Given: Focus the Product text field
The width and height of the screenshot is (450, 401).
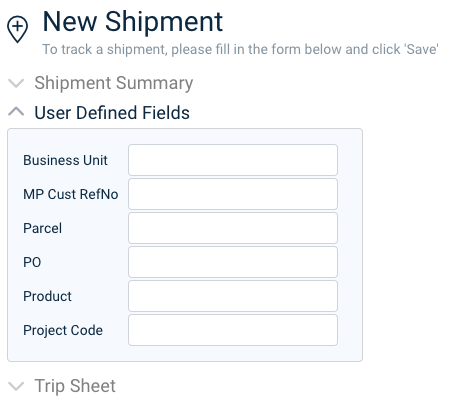Looking at the screenshot, I should (233, 296).
